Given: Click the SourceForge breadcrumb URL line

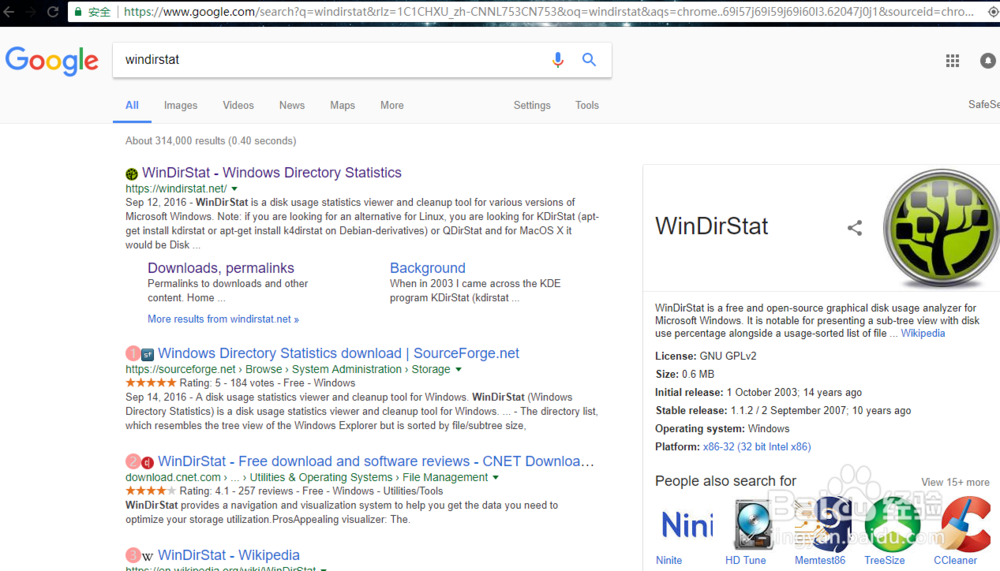Looking at the screenshot, I should (x=288, y=369).
